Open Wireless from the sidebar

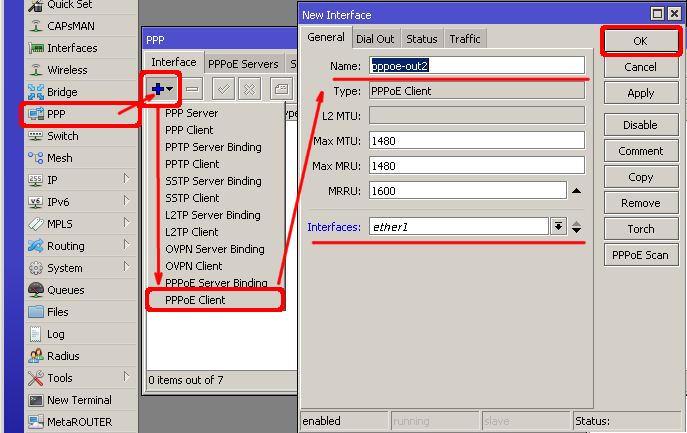(x=67, y=70)
